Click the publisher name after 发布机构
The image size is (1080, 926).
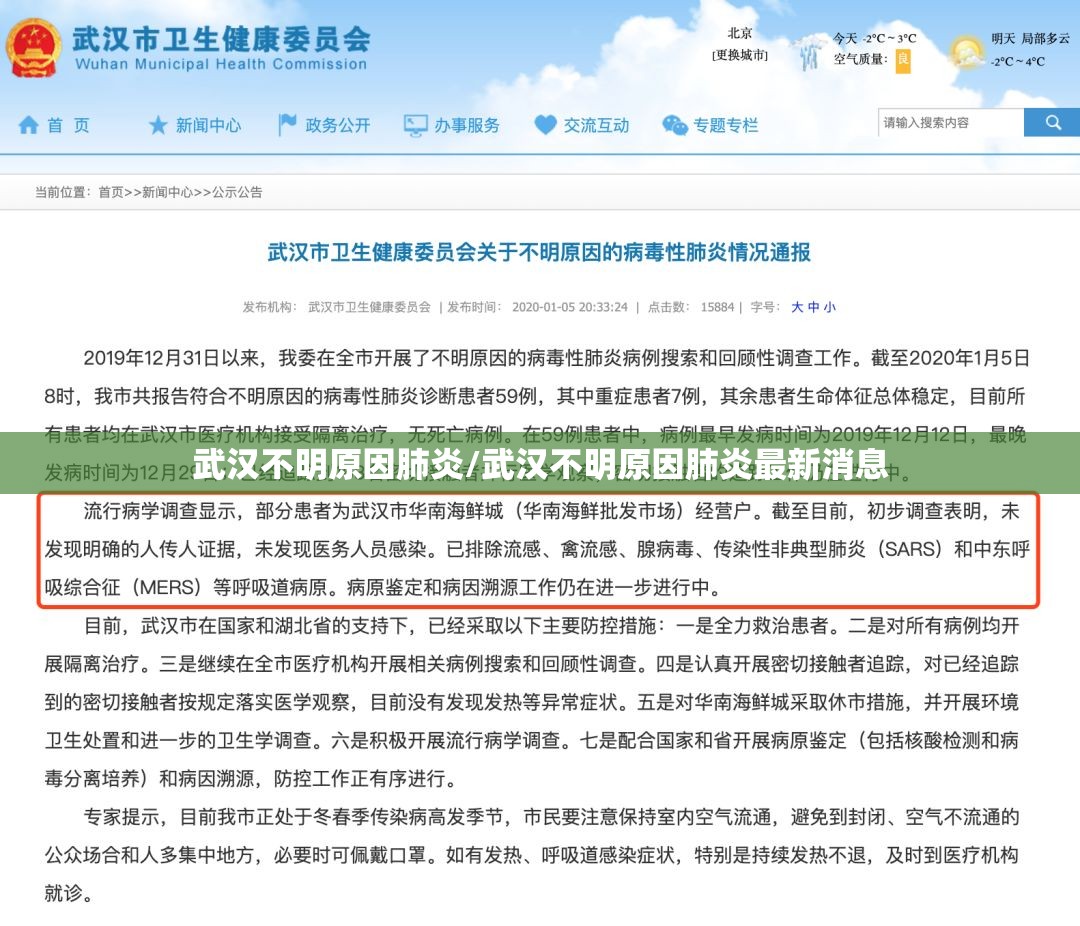click(x=369, y=307)
